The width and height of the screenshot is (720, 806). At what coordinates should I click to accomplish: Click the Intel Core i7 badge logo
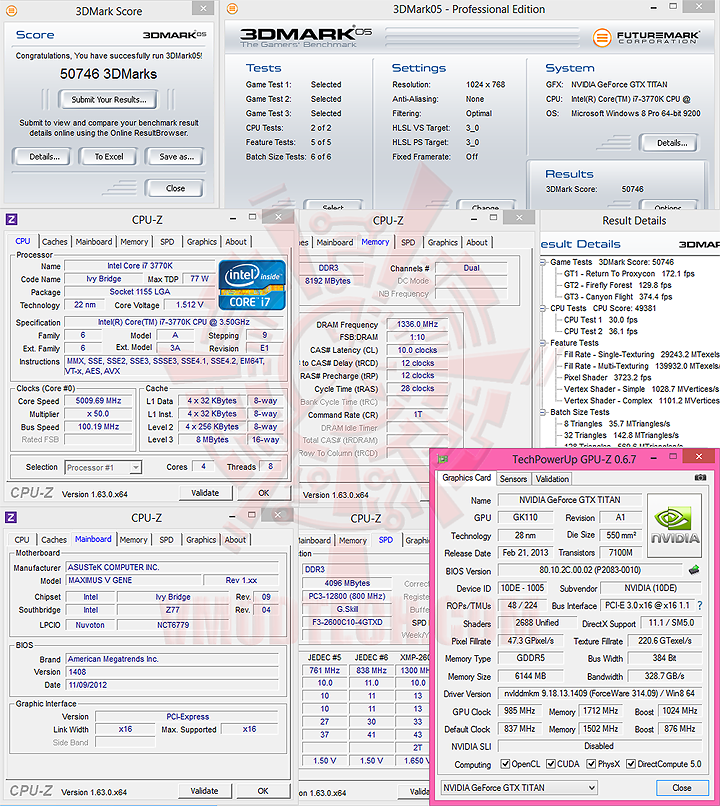pos(252,285)
